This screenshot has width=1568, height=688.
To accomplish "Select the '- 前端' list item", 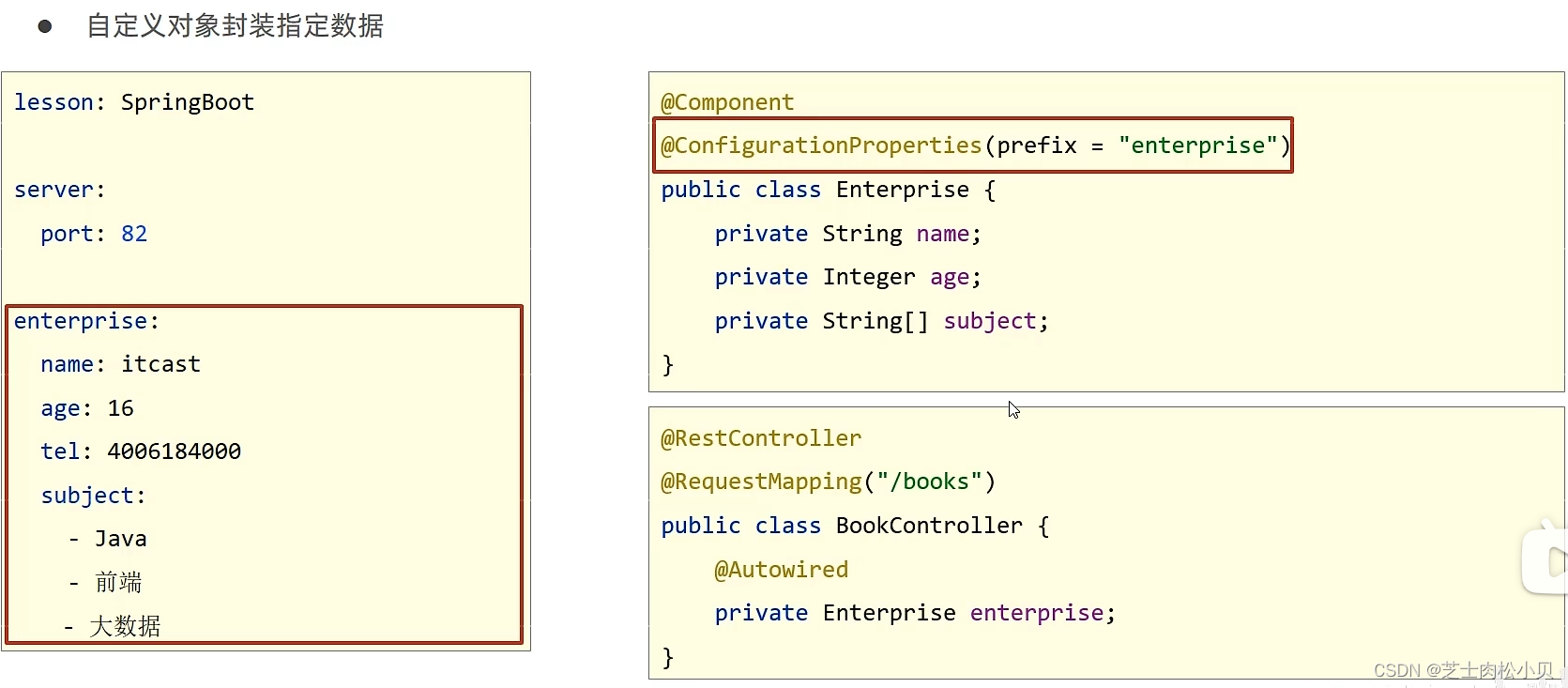I will tap(105, 583).
